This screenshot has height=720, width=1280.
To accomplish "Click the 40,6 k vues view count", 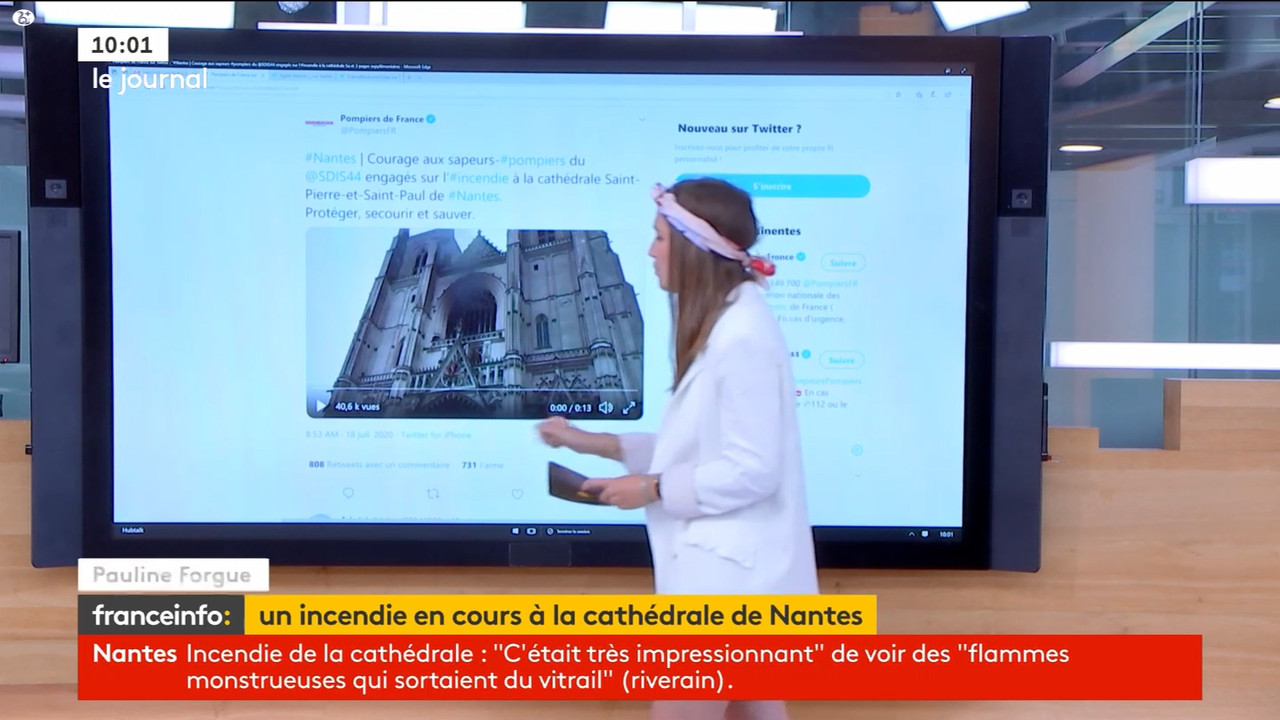I will tap(357, 407).
